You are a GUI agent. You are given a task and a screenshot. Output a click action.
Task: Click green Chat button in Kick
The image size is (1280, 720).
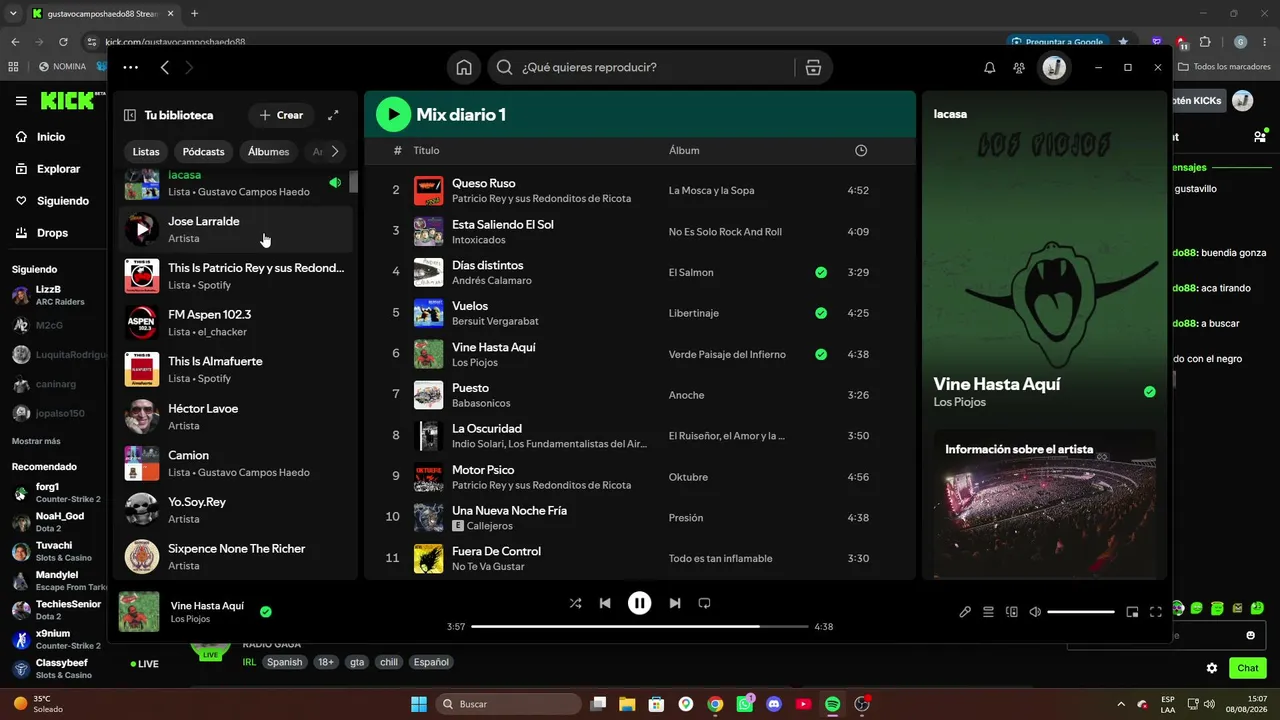(x=1248, y=668)
